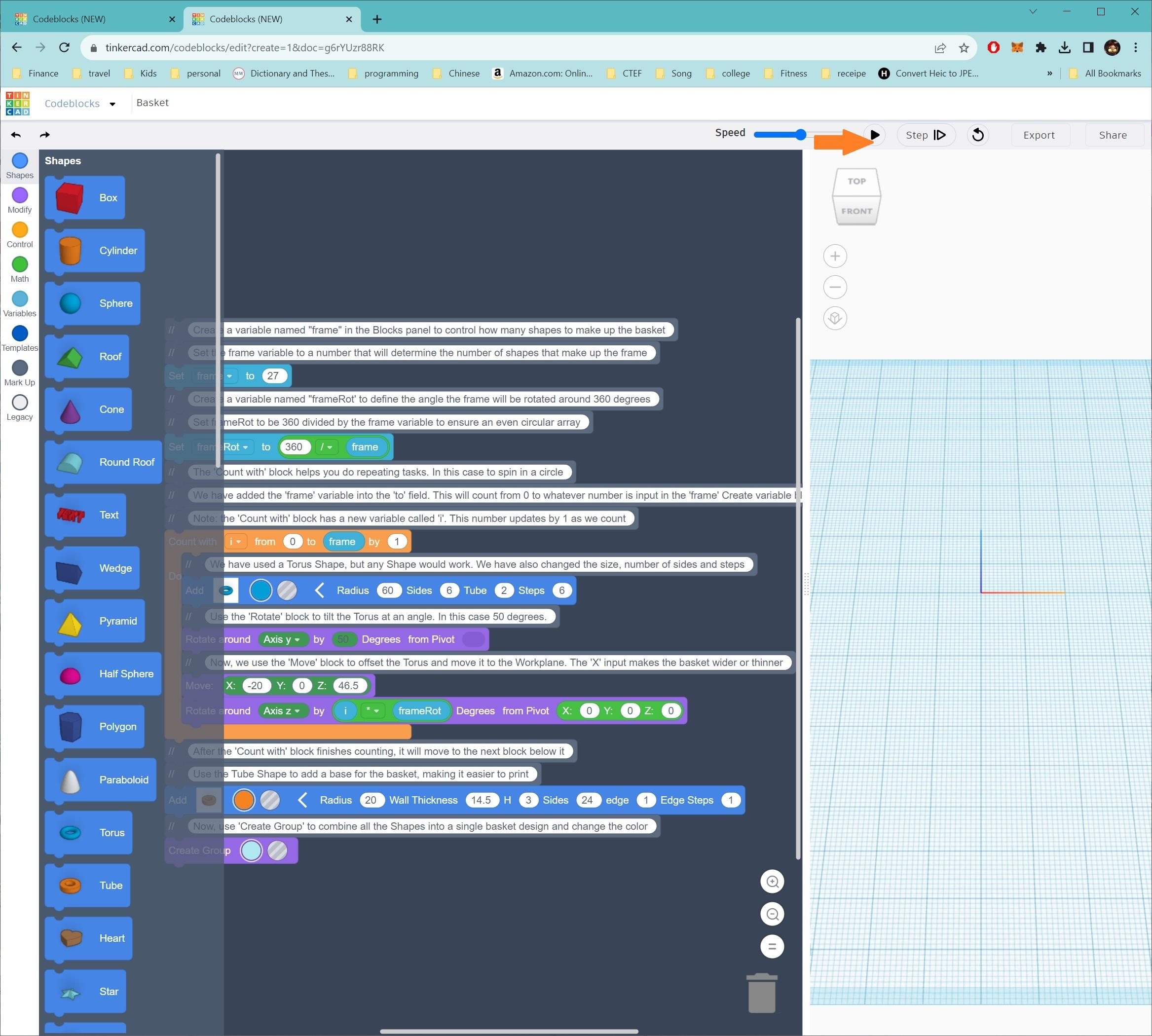This screenshot has width=1152, height=1036.
Task: Click the Basket project name field
Action: tap(152, 103)
